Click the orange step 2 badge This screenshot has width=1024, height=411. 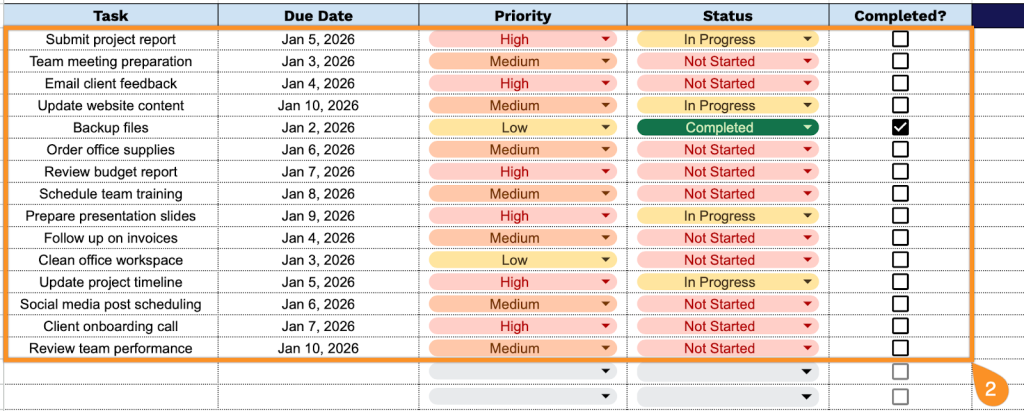[x=990, y=388]
